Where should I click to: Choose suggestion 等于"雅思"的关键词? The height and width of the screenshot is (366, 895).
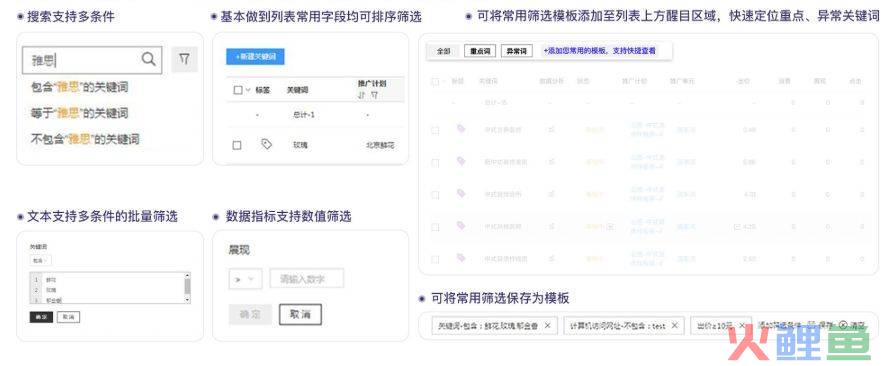(x=79, y=113)
